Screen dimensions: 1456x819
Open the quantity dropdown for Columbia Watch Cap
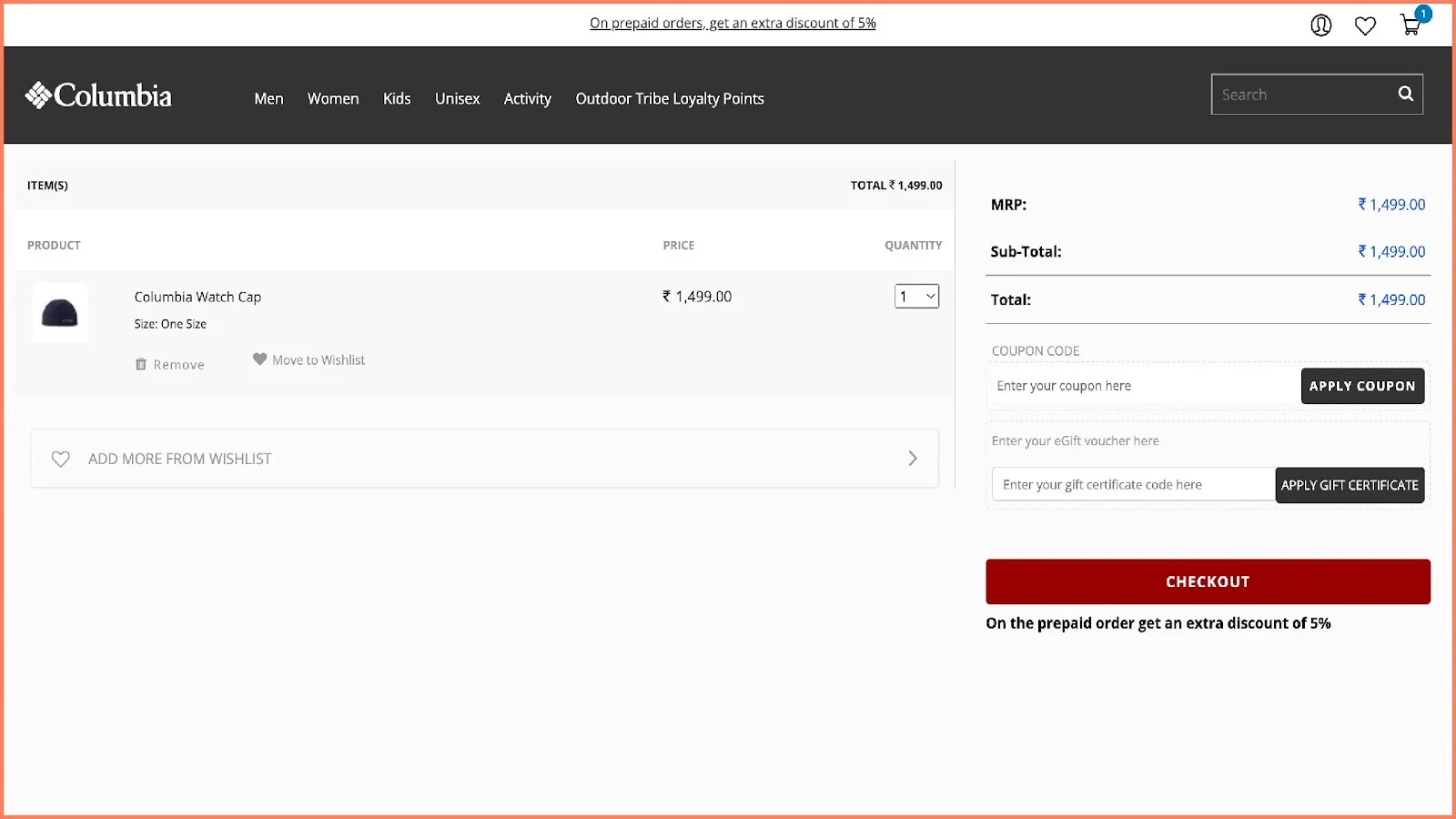pyautogui.click(x=916, y=296)
